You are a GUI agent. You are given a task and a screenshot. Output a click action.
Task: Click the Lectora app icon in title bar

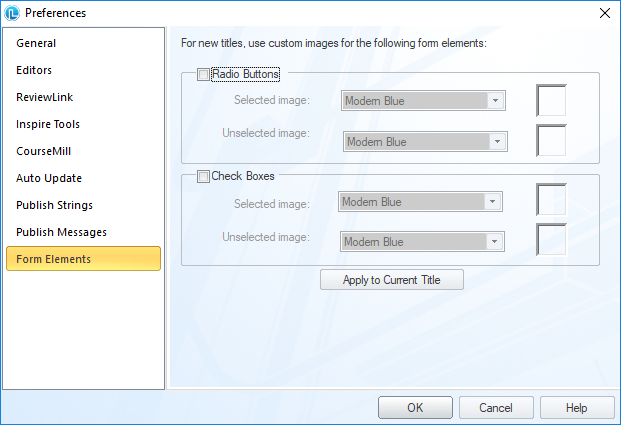point(12,13)
